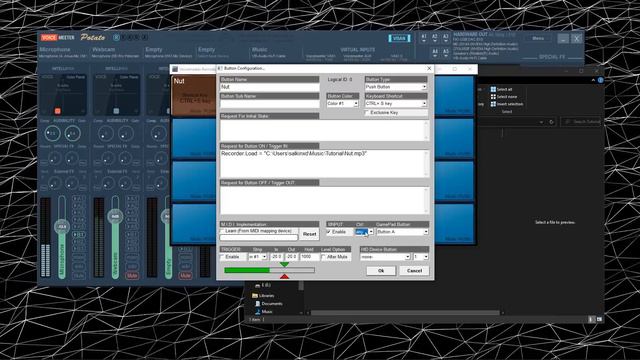Open the HID Device Button dropdown
640x360 pixels.
click(385, 257)
